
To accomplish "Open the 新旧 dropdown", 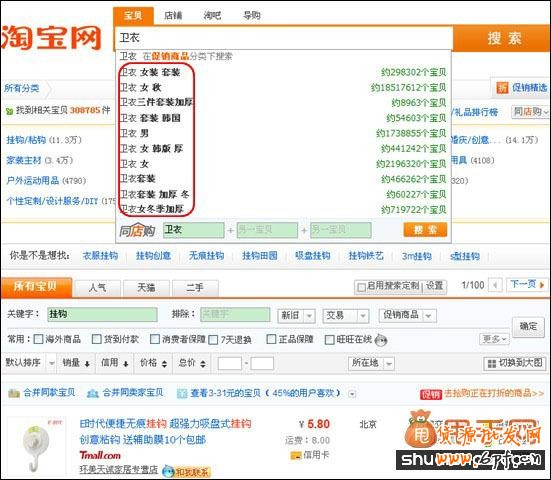I will (296, 316).
